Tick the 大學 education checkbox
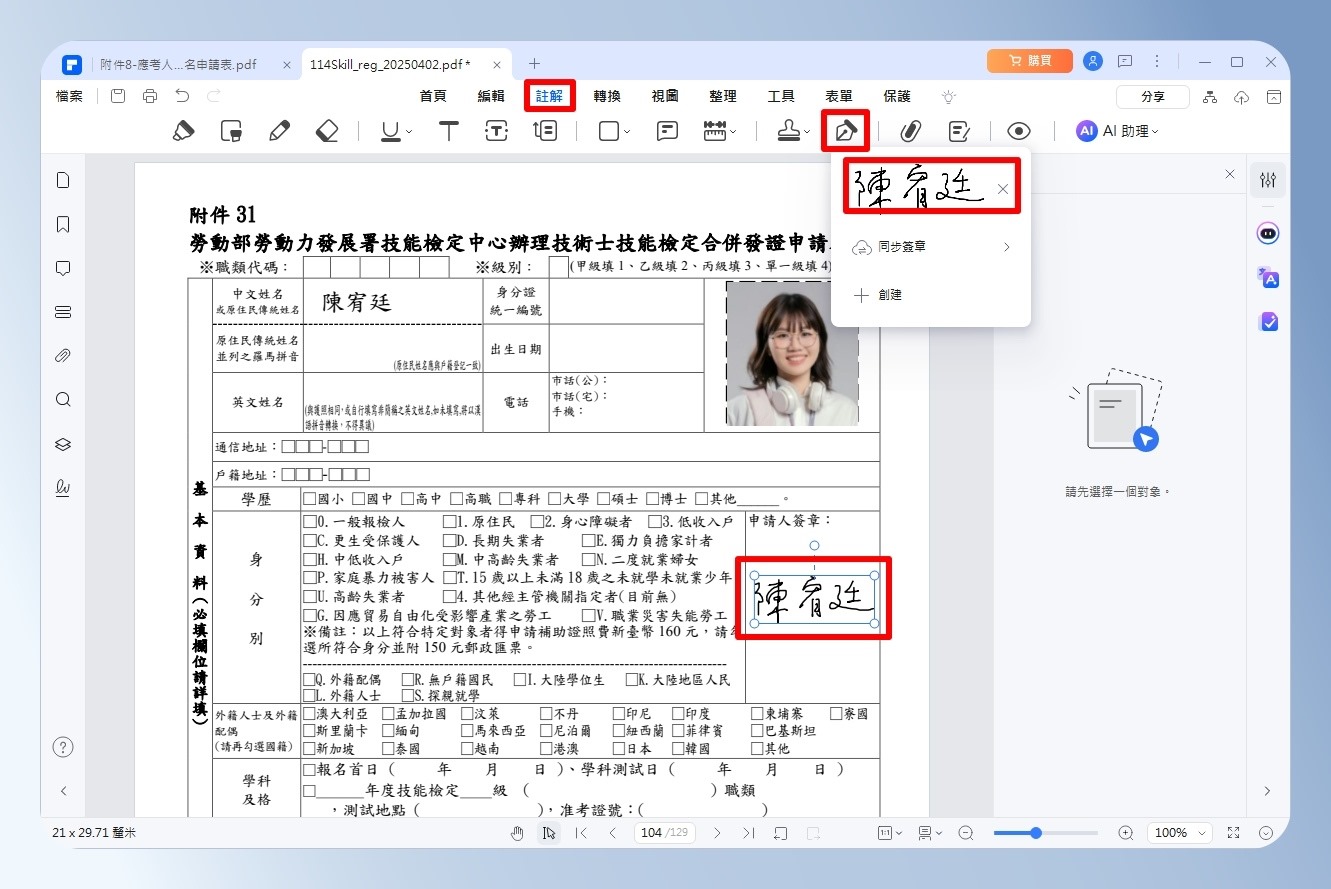The width and height of the screenshot is (1331, 889). (555, 499)
